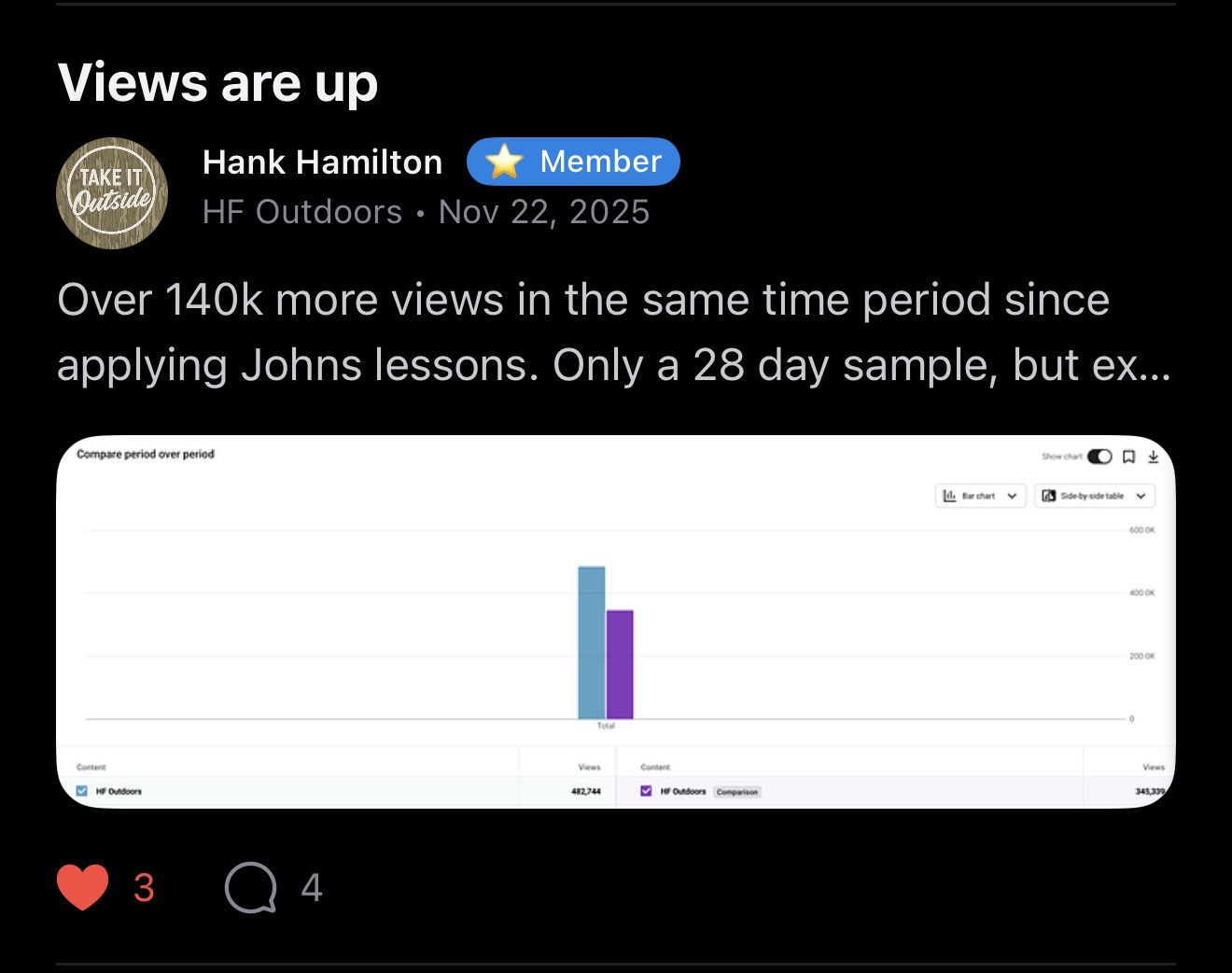Click the Take It Outside profile avatar

point(112,192)
